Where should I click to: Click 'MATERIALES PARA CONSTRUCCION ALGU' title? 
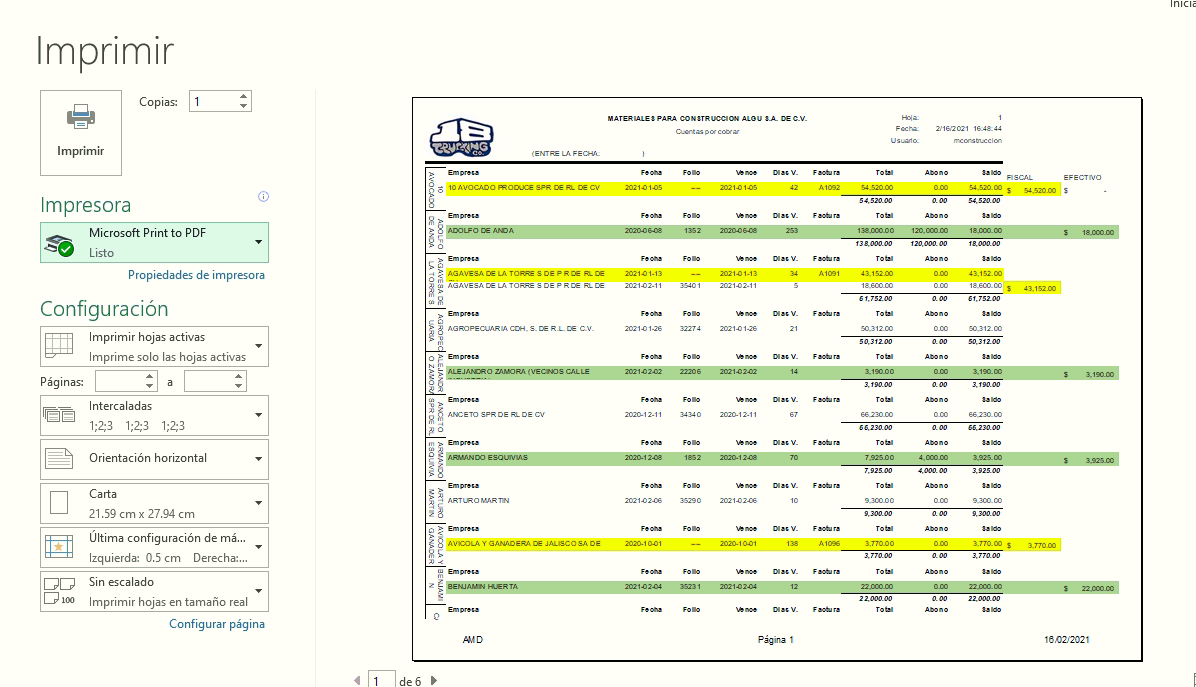click(707, 119)
